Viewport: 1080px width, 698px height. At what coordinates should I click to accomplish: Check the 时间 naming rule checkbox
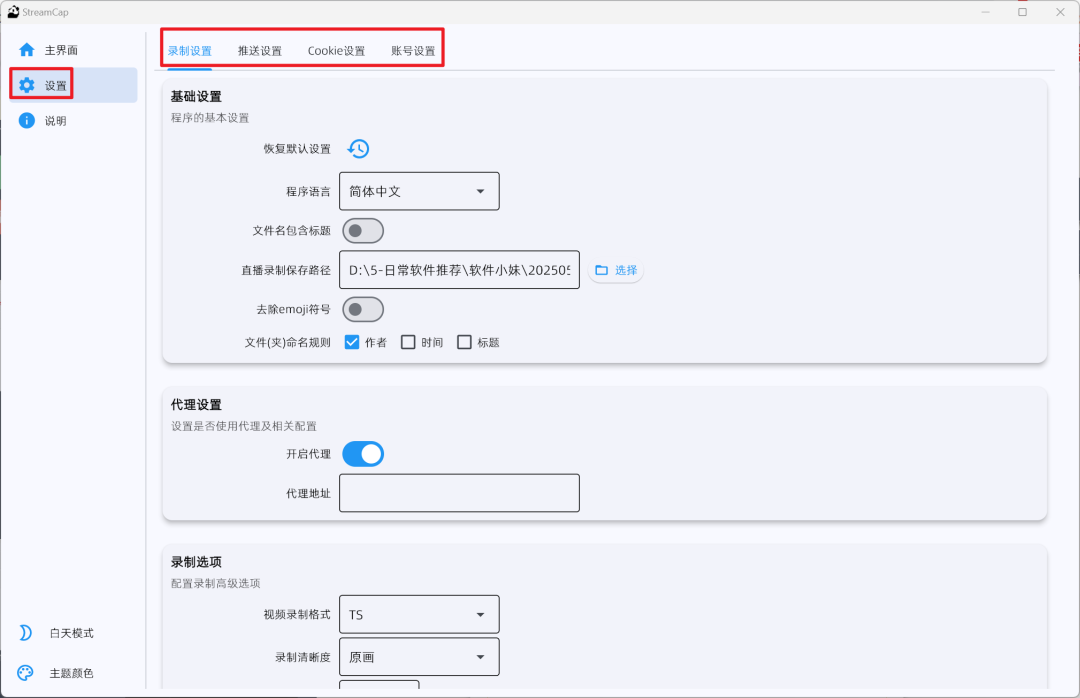coord(408,342)
